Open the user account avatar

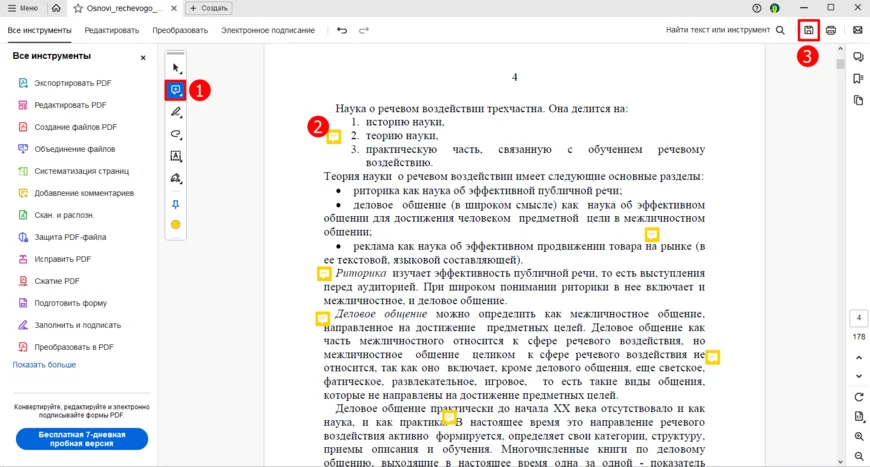775,8
